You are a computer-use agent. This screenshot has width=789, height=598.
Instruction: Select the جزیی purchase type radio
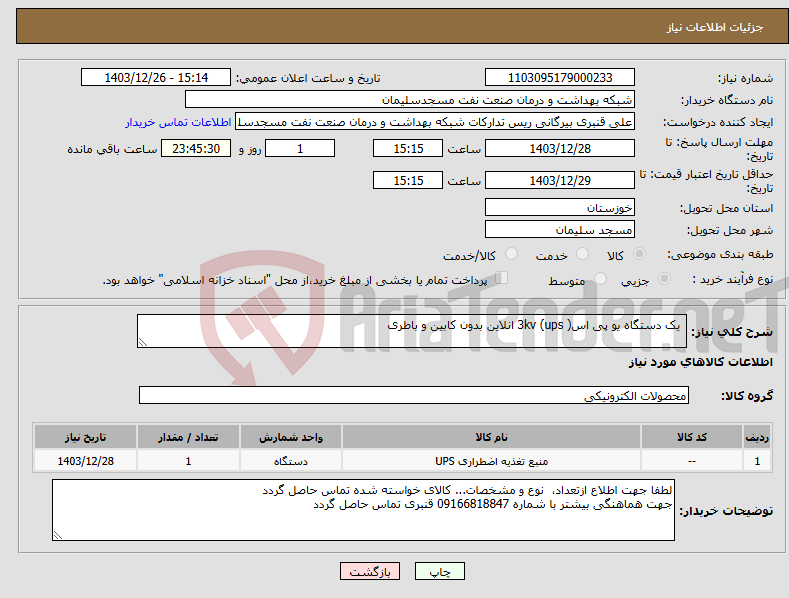[664, 279]
